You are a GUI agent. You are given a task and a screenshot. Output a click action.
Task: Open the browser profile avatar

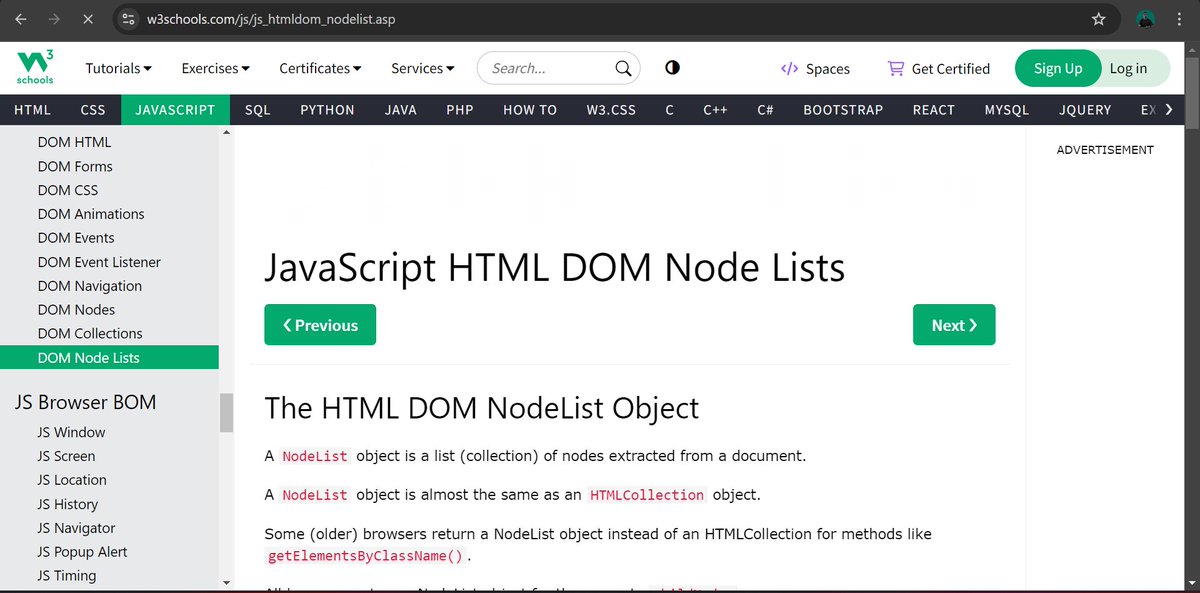pyautogui.click(x=1145, y=19)
